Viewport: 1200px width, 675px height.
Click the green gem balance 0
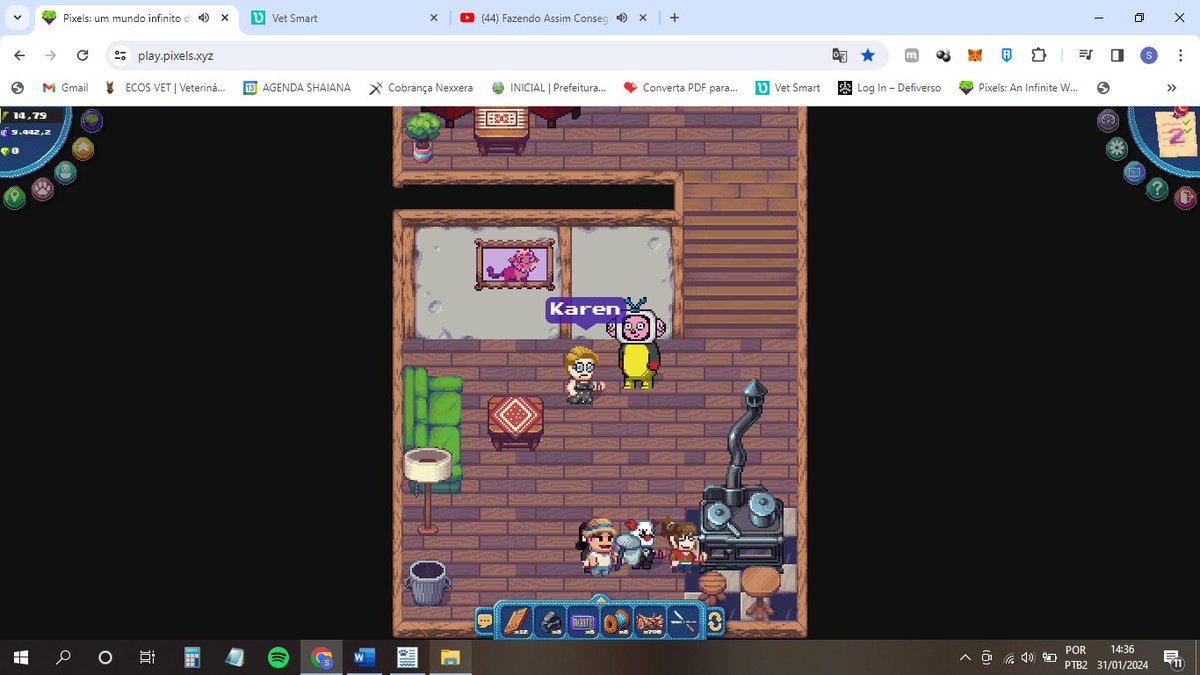coord(15,150)
